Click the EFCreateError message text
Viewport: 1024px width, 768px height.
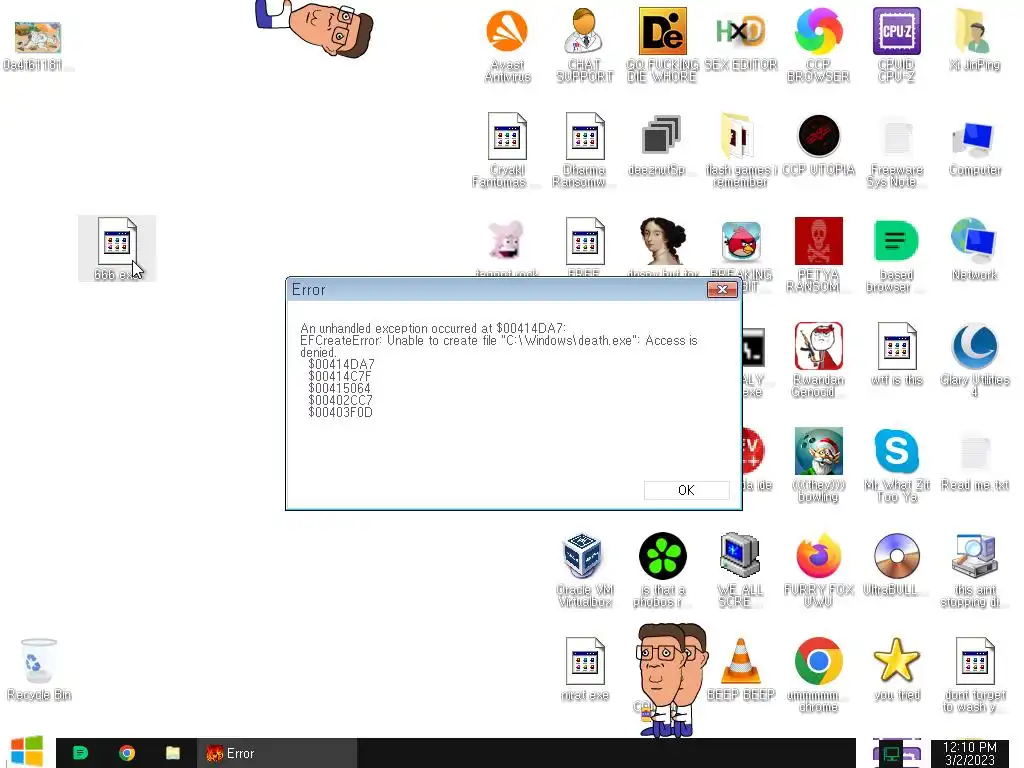498,346
